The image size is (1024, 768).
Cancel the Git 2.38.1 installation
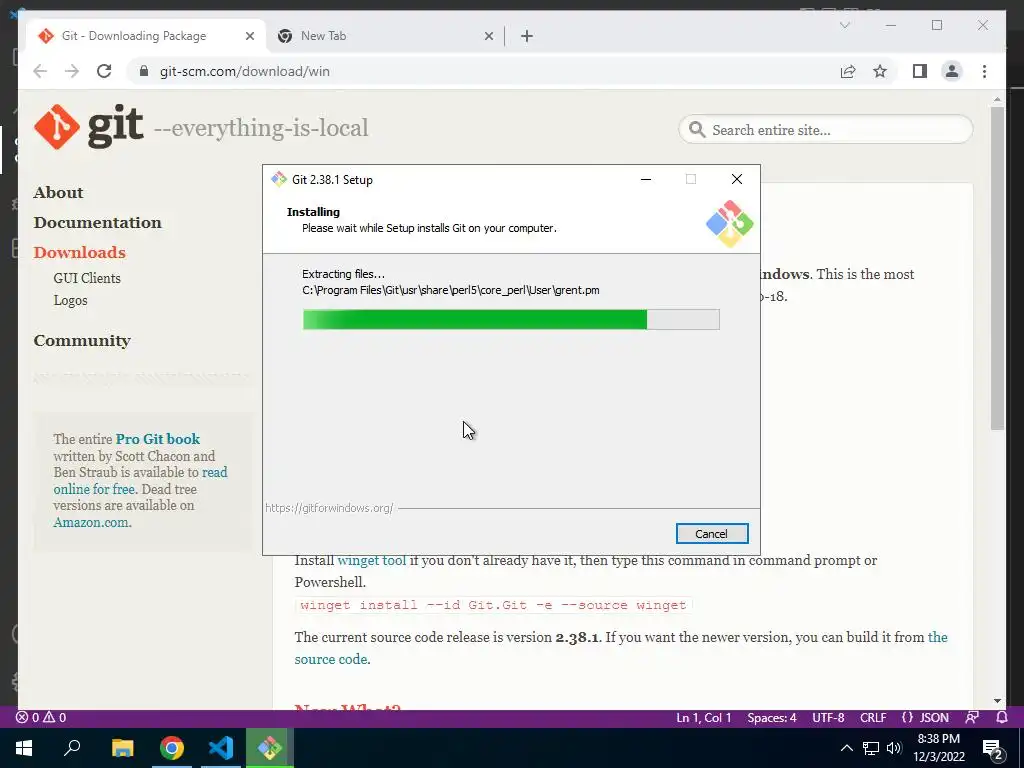point(712,534)
